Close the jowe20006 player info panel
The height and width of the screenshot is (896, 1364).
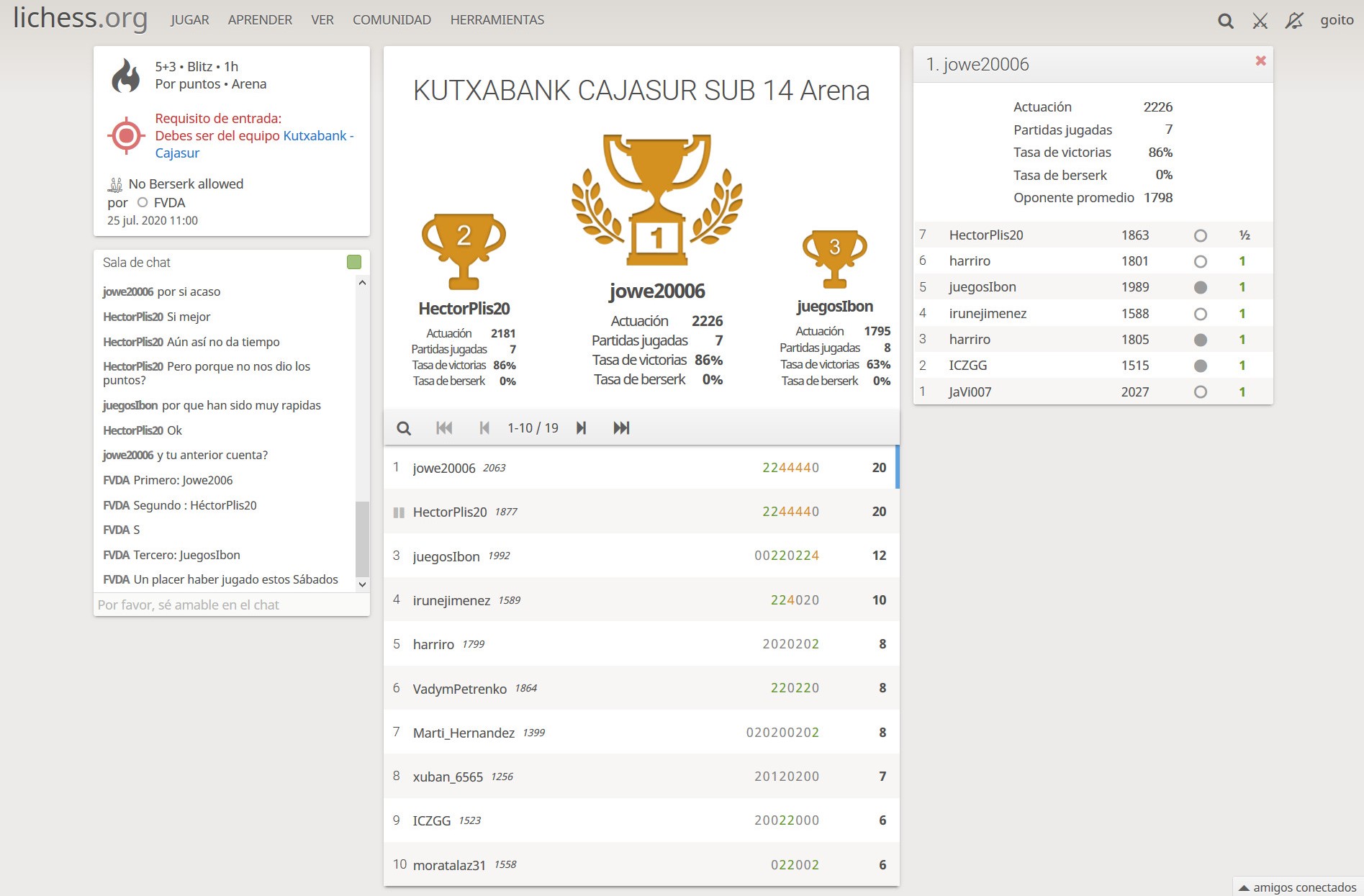coord(1260,61)
